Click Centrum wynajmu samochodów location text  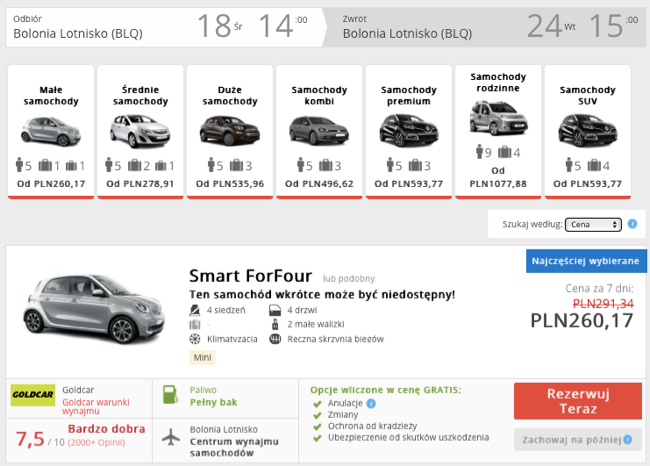coord(234,447)
